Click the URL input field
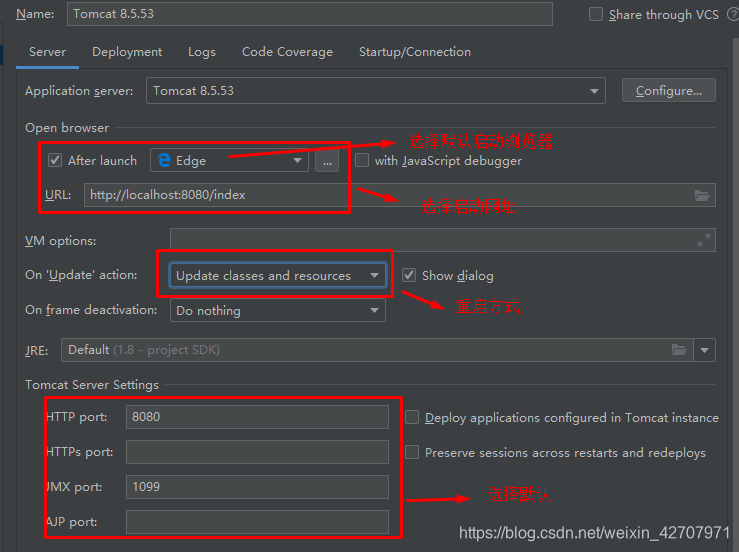Viewport: 739px width, 552px height. (x=400, y=195)
